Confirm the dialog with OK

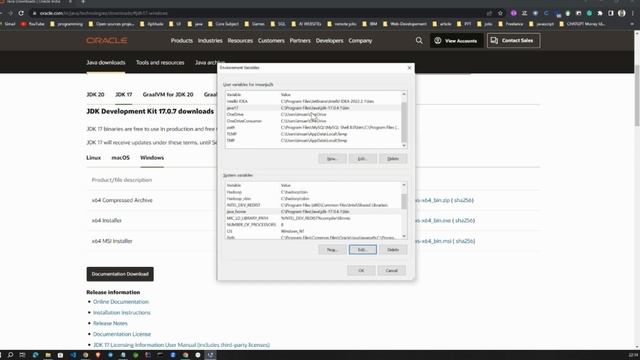[x=361, y=270]
